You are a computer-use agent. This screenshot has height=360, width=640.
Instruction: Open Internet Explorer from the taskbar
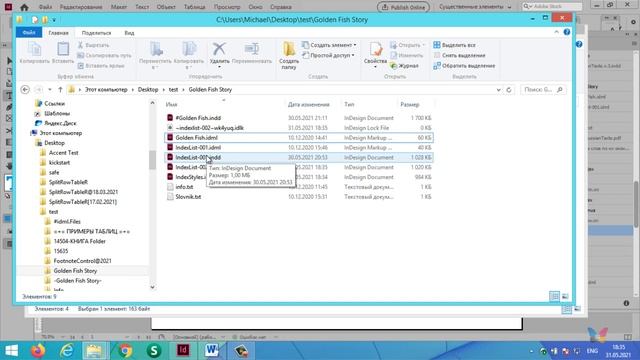pos(67,351)
